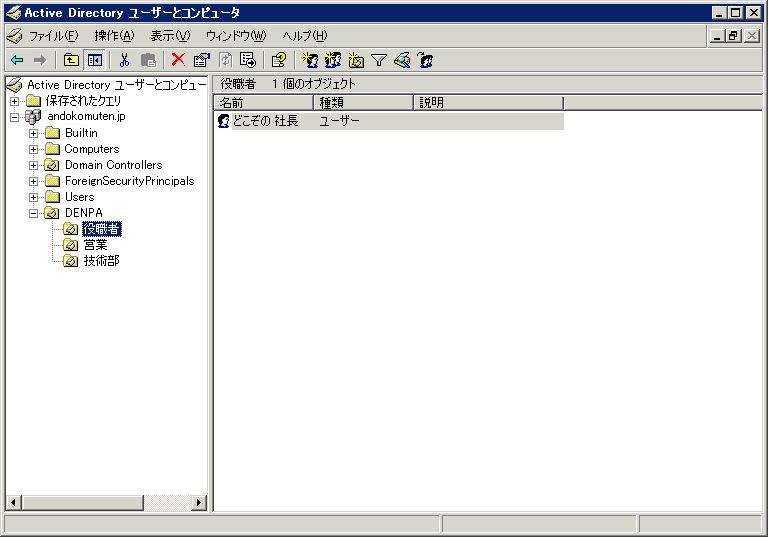Select the 保存されたクエリ folder
Screen dimensions: 768x537
click(x=83, y=101)
